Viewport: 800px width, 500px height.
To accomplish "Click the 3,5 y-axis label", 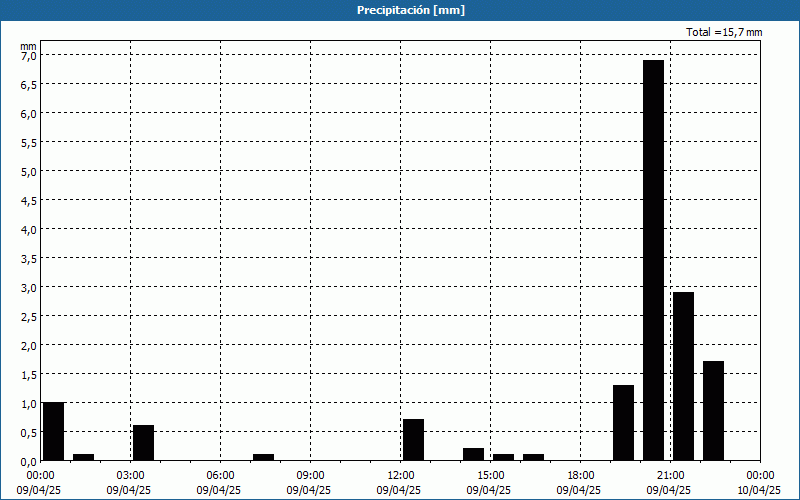I will click(x=29, y=259).
